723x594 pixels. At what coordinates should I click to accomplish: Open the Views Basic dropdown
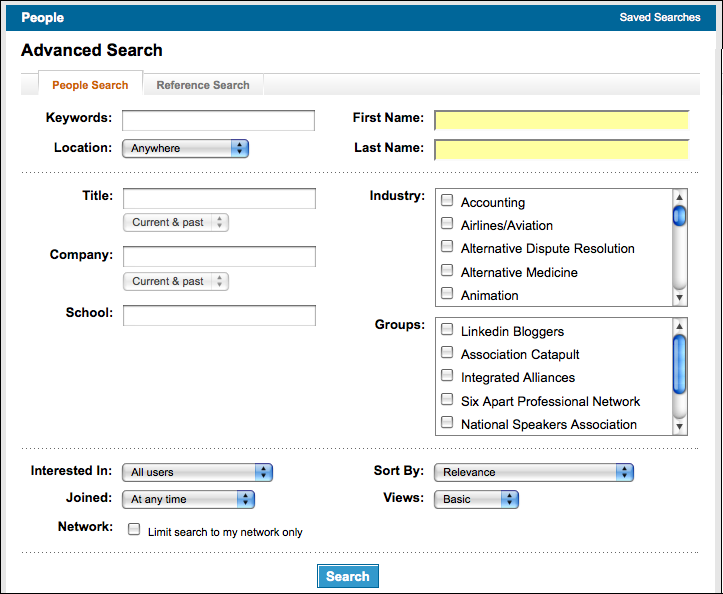point(476,499)
